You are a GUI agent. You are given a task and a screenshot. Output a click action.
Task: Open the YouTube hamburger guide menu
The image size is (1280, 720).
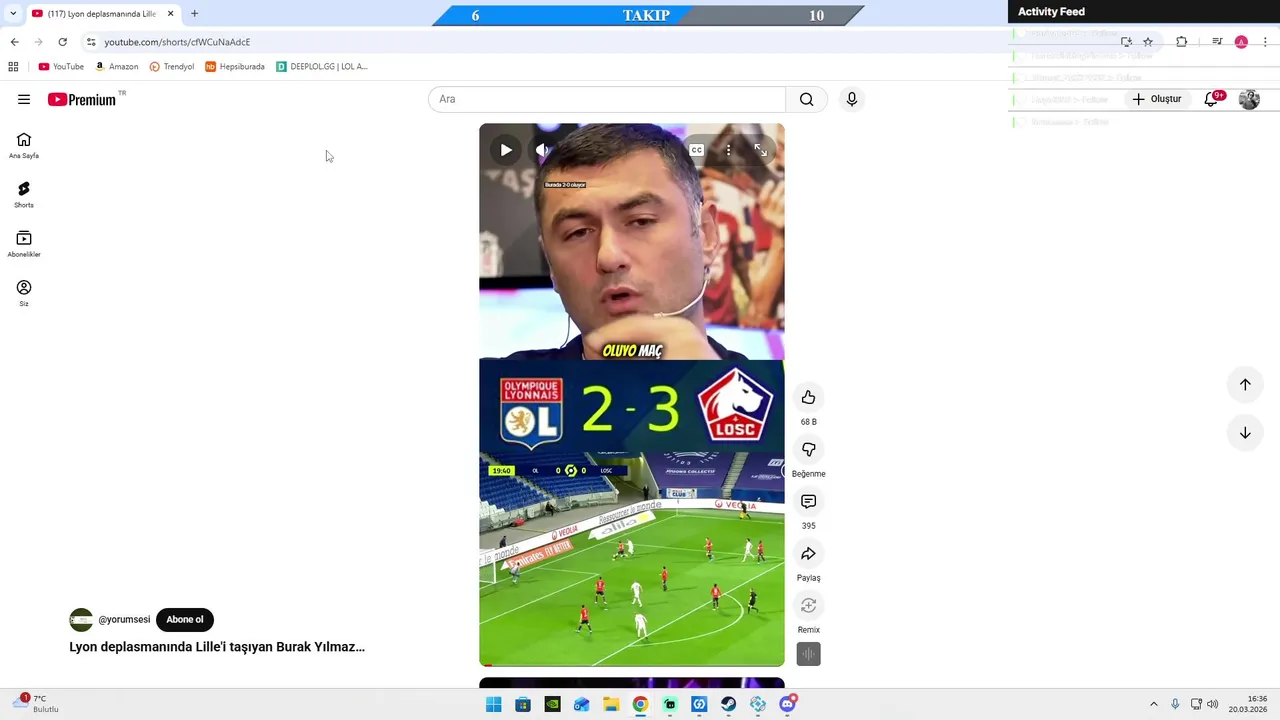click(24, 99)
